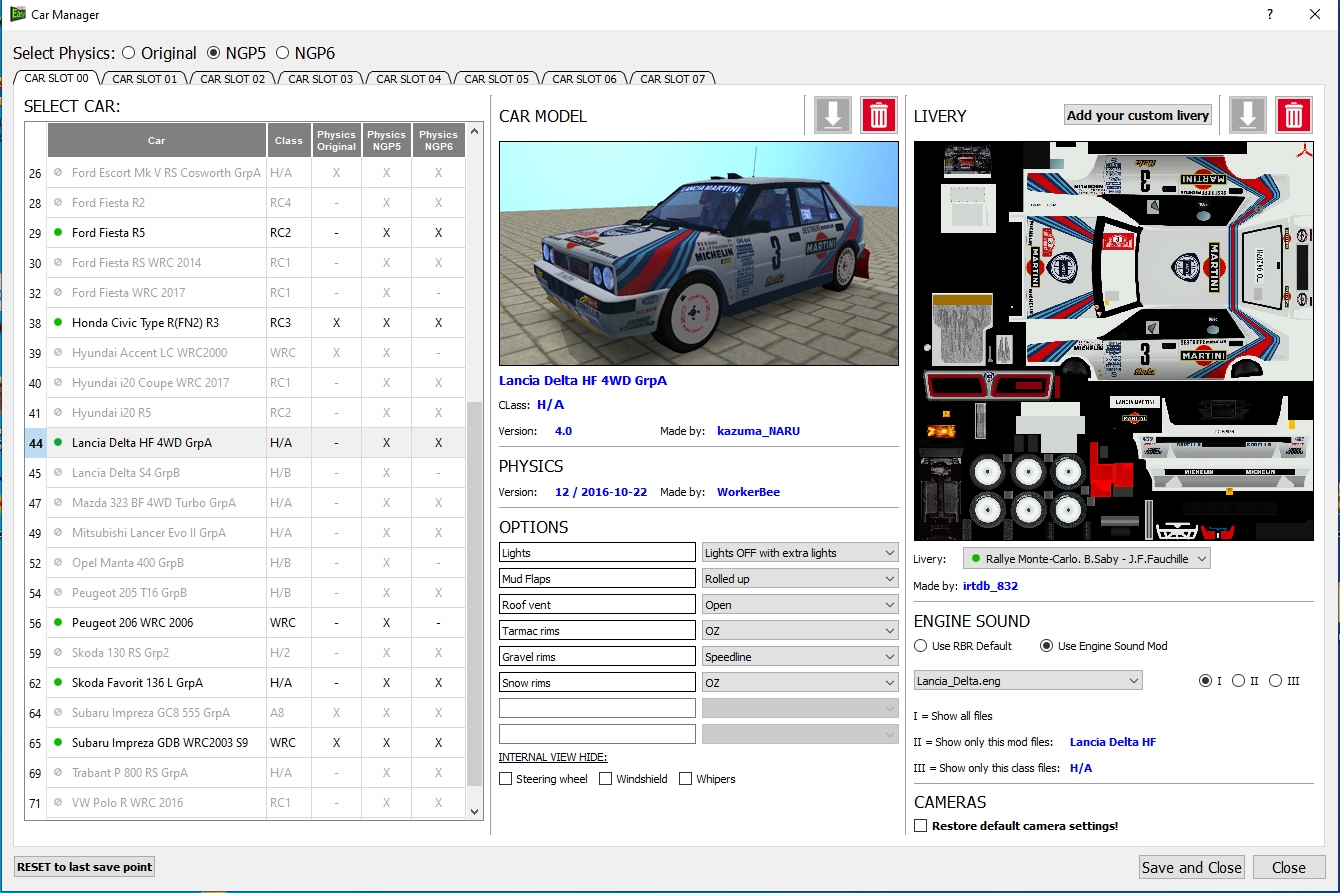The image size is (1340, 893).
Task: Open the Lights option dropdown
Action: (x=800, y=553)
